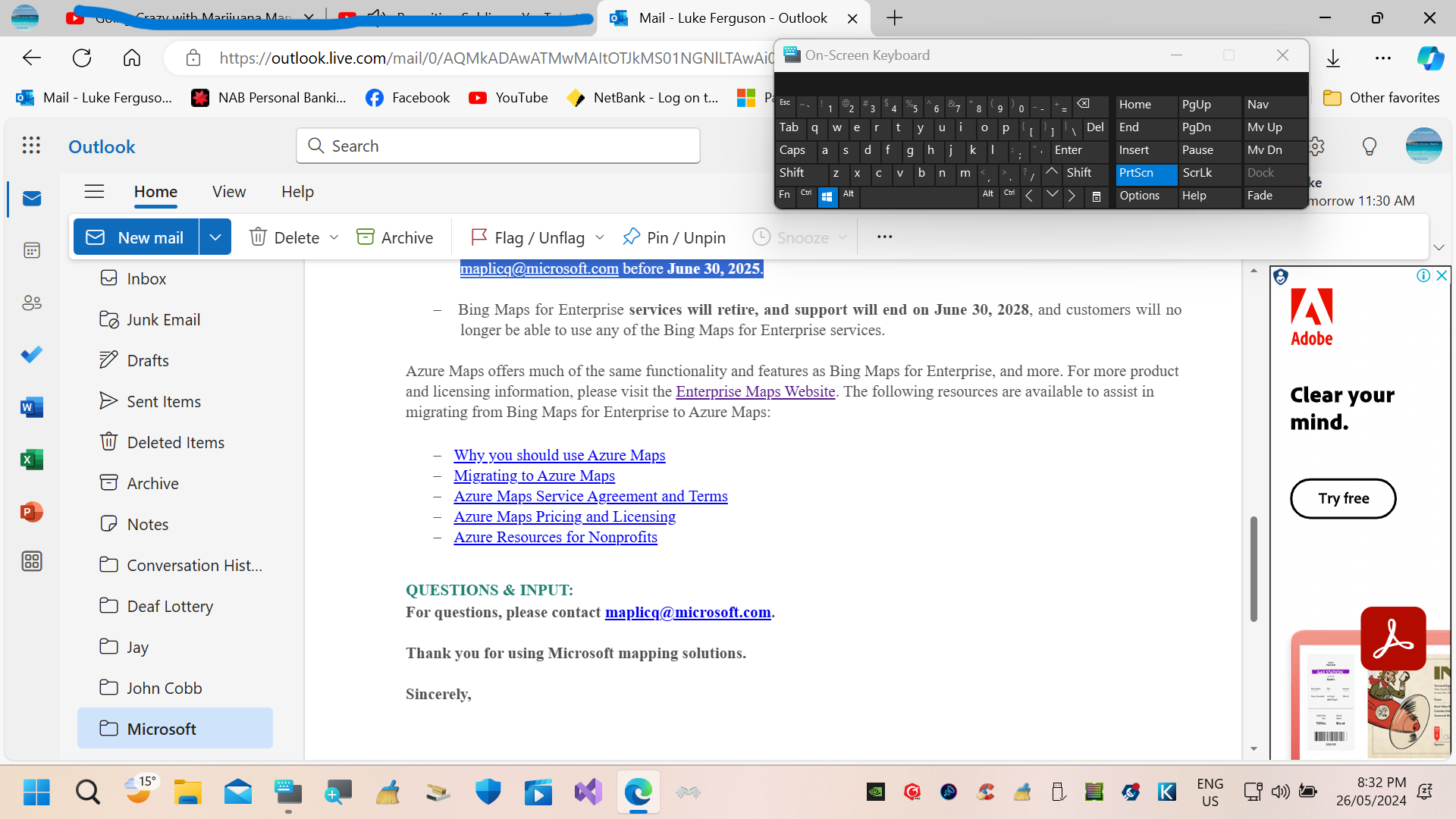Image resolution: width=1456 pixels, height=819 pixels.
Task: Open Calendar in the left rail
Action: pos(32,250)
